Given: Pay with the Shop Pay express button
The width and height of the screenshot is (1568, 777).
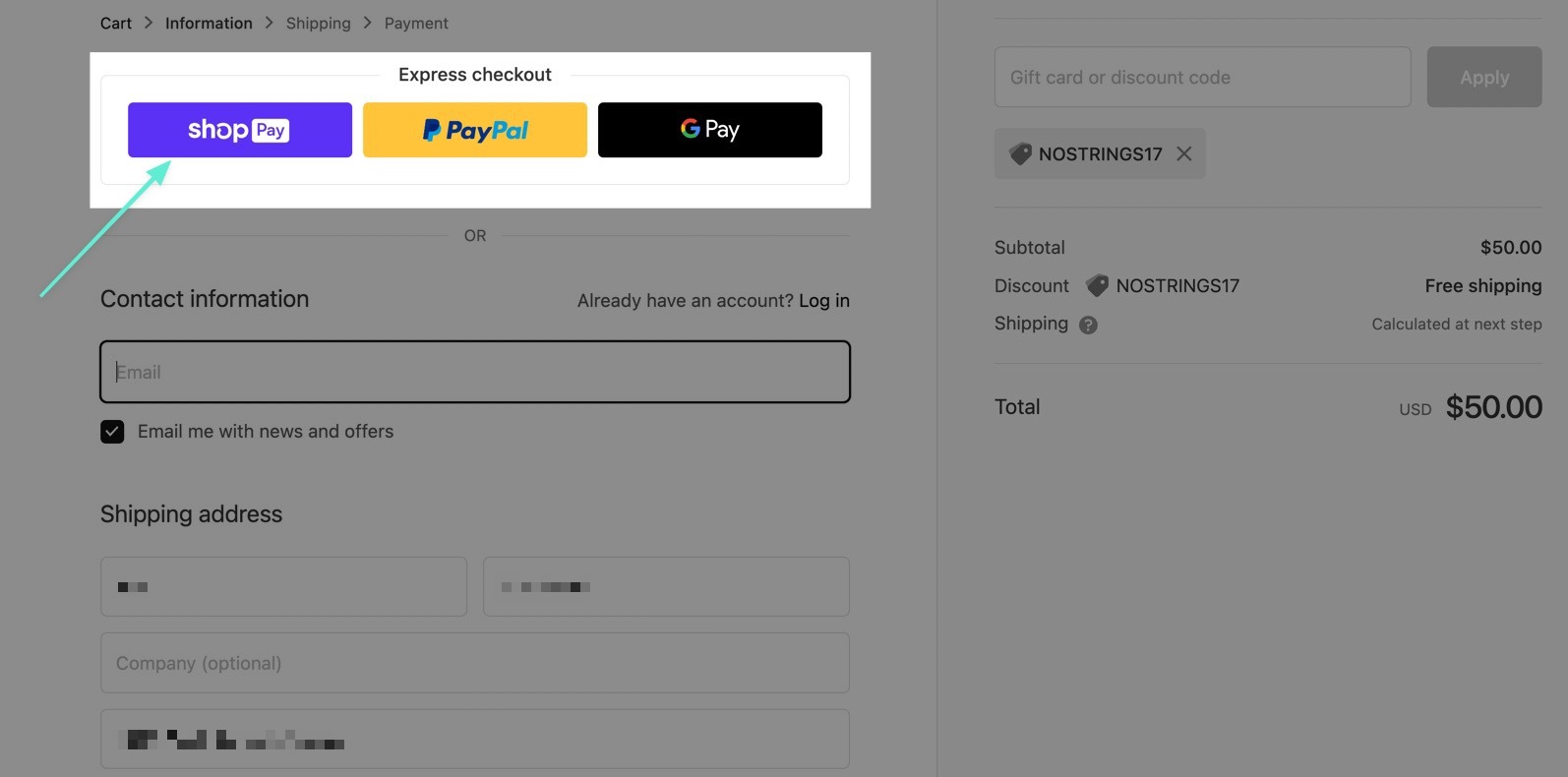Looking at the screenshot, I should click(x=239, y=130).
